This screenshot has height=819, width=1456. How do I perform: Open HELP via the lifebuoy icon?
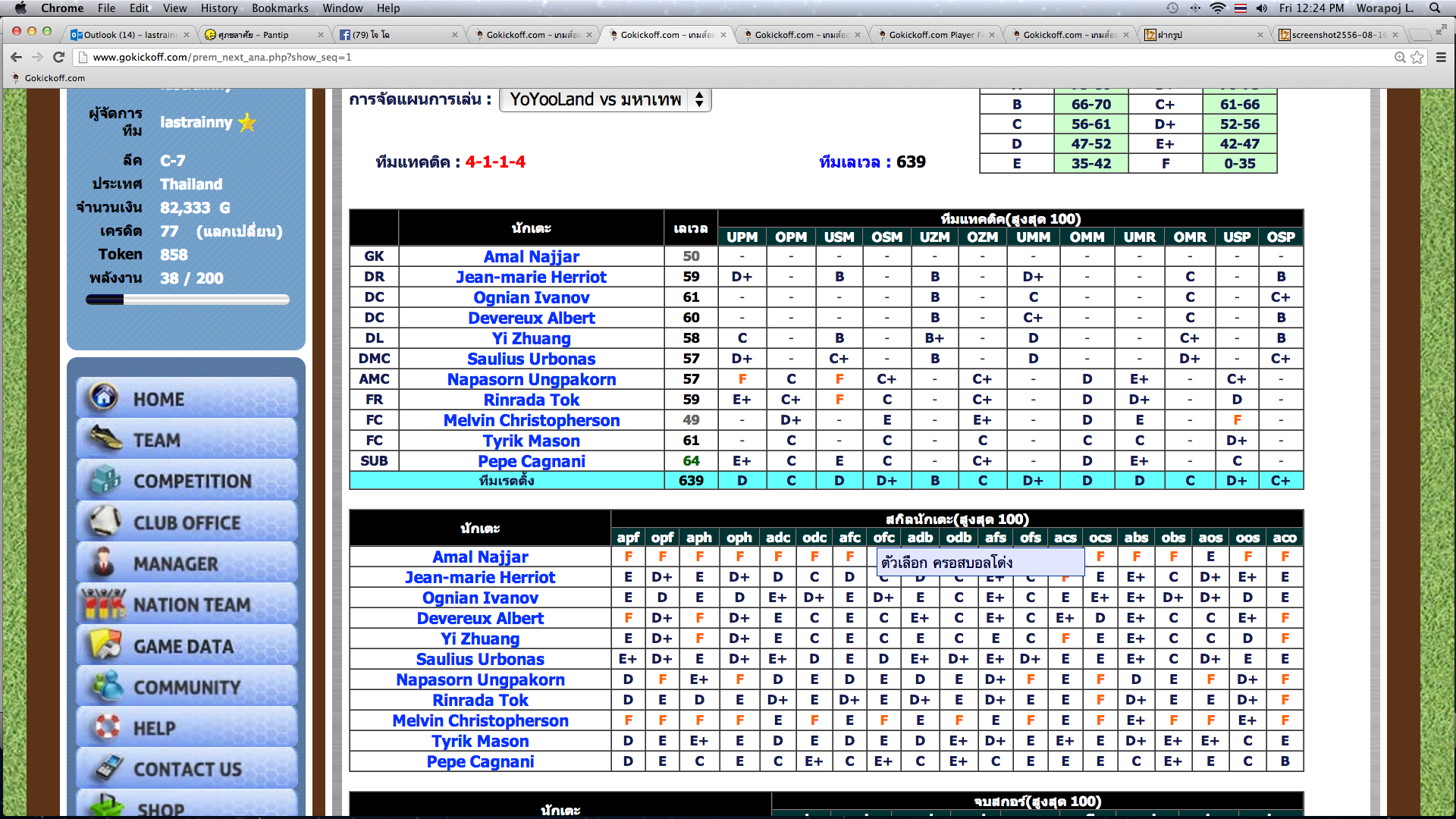[x=107, y=727]
